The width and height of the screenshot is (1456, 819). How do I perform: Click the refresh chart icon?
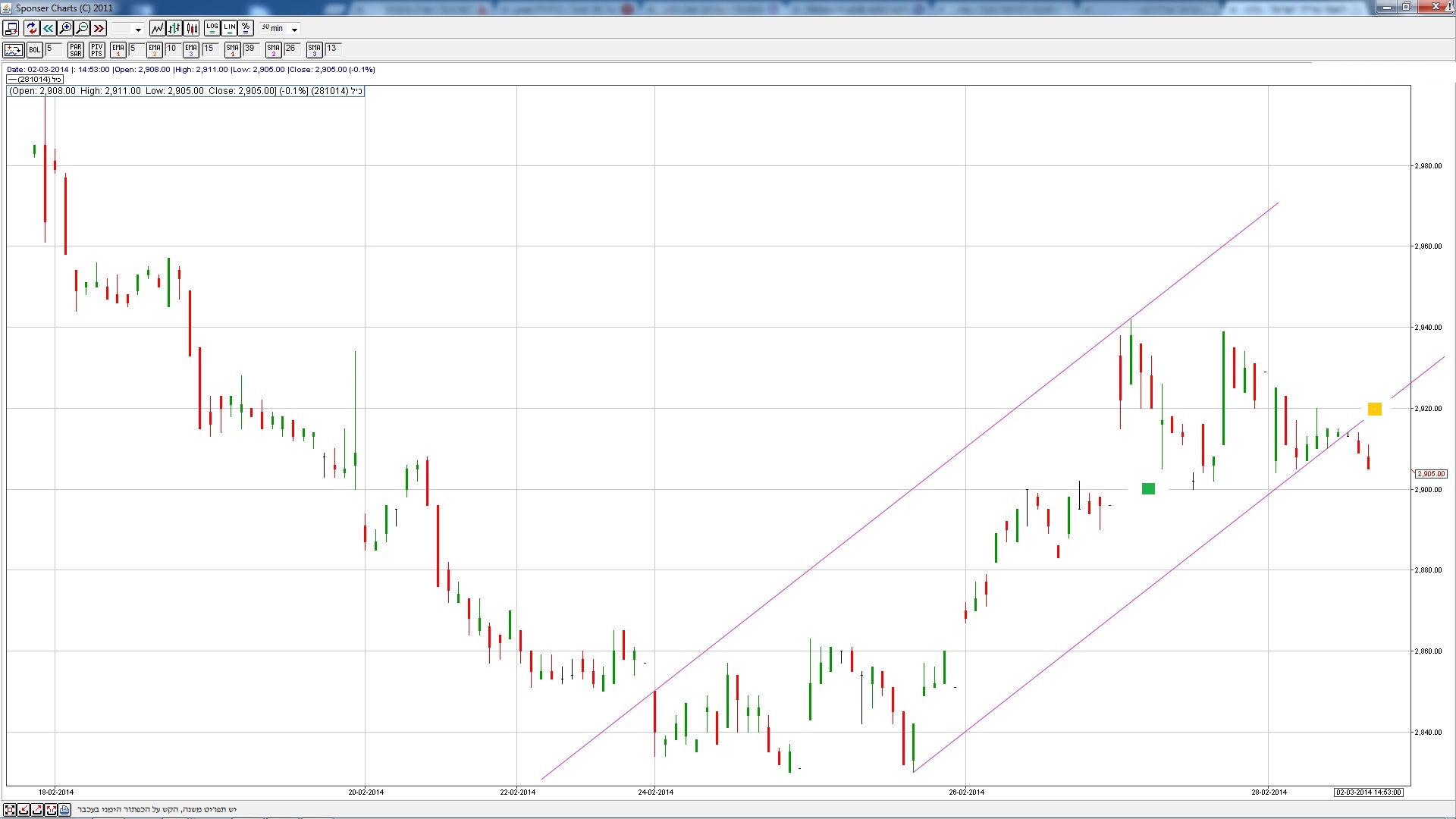click(31, 28)
